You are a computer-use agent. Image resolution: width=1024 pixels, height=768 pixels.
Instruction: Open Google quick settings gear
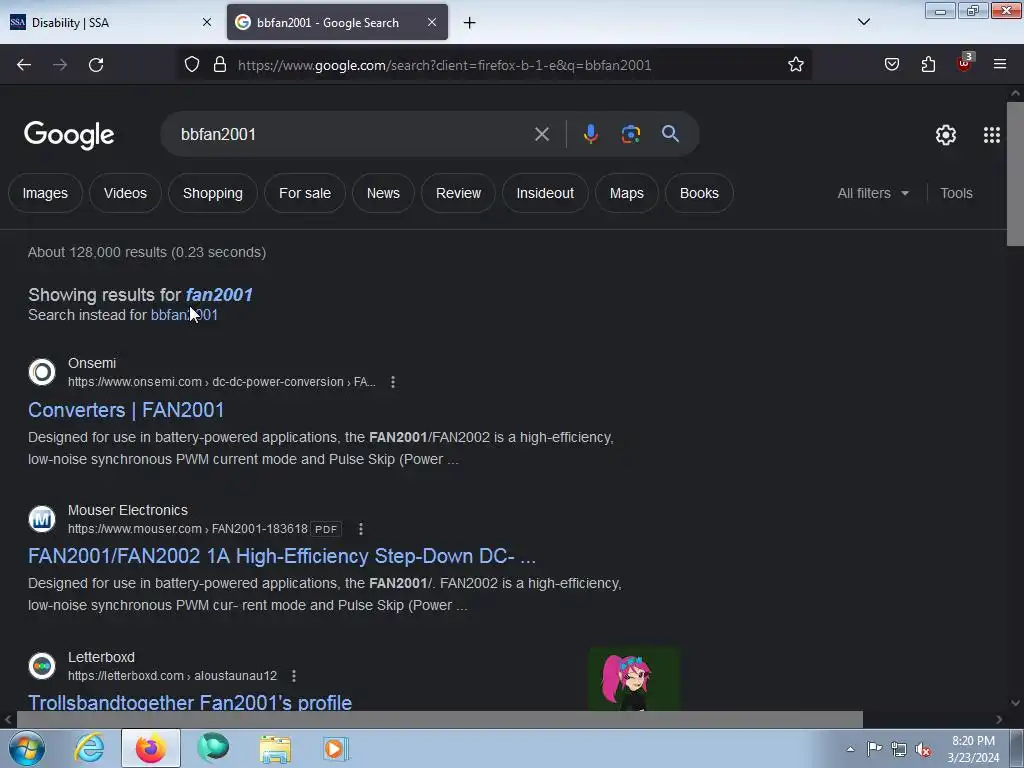pos(946,135)
